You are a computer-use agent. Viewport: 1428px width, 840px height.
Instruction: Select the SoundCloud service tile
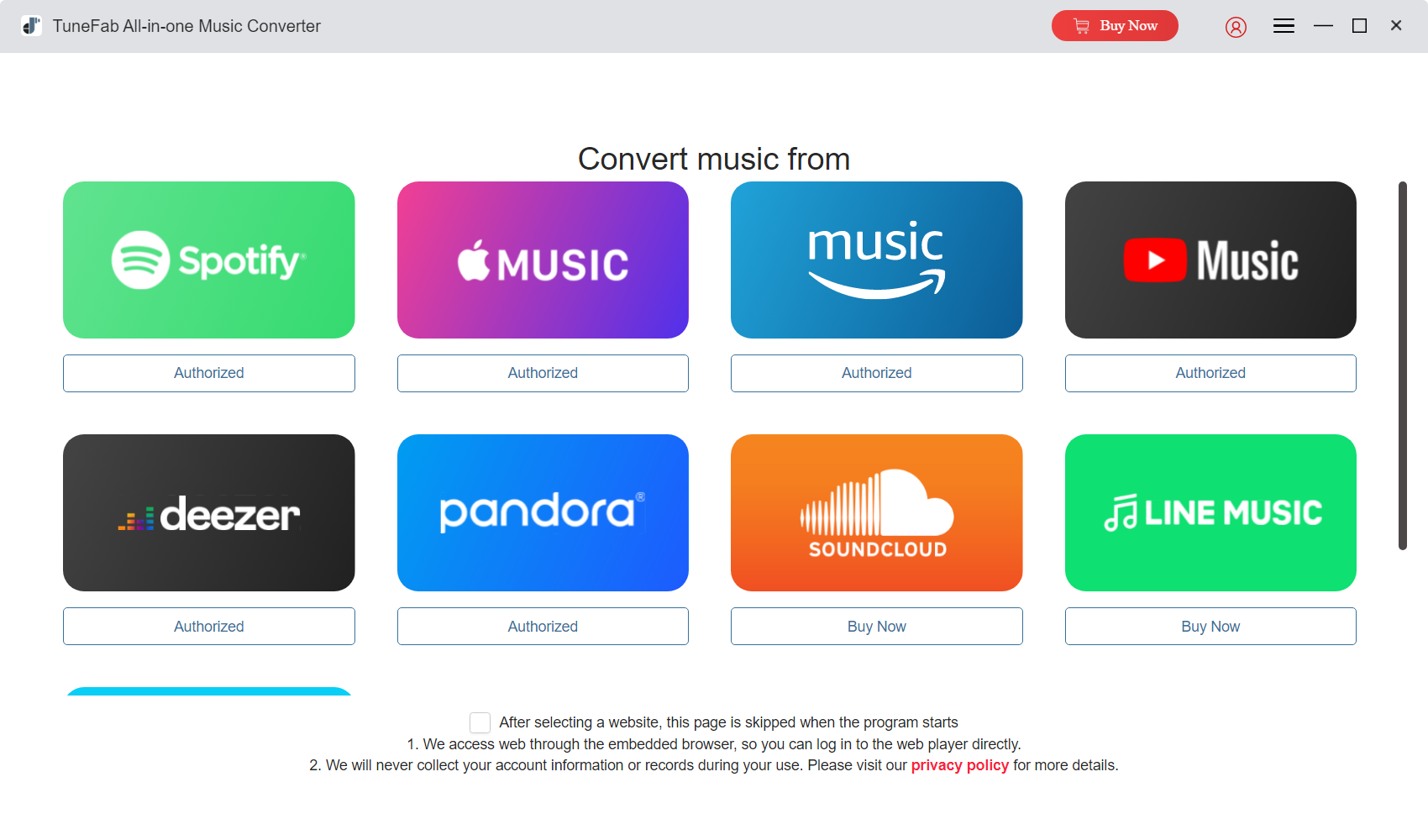pyautogui.click(x=876, y=512)
